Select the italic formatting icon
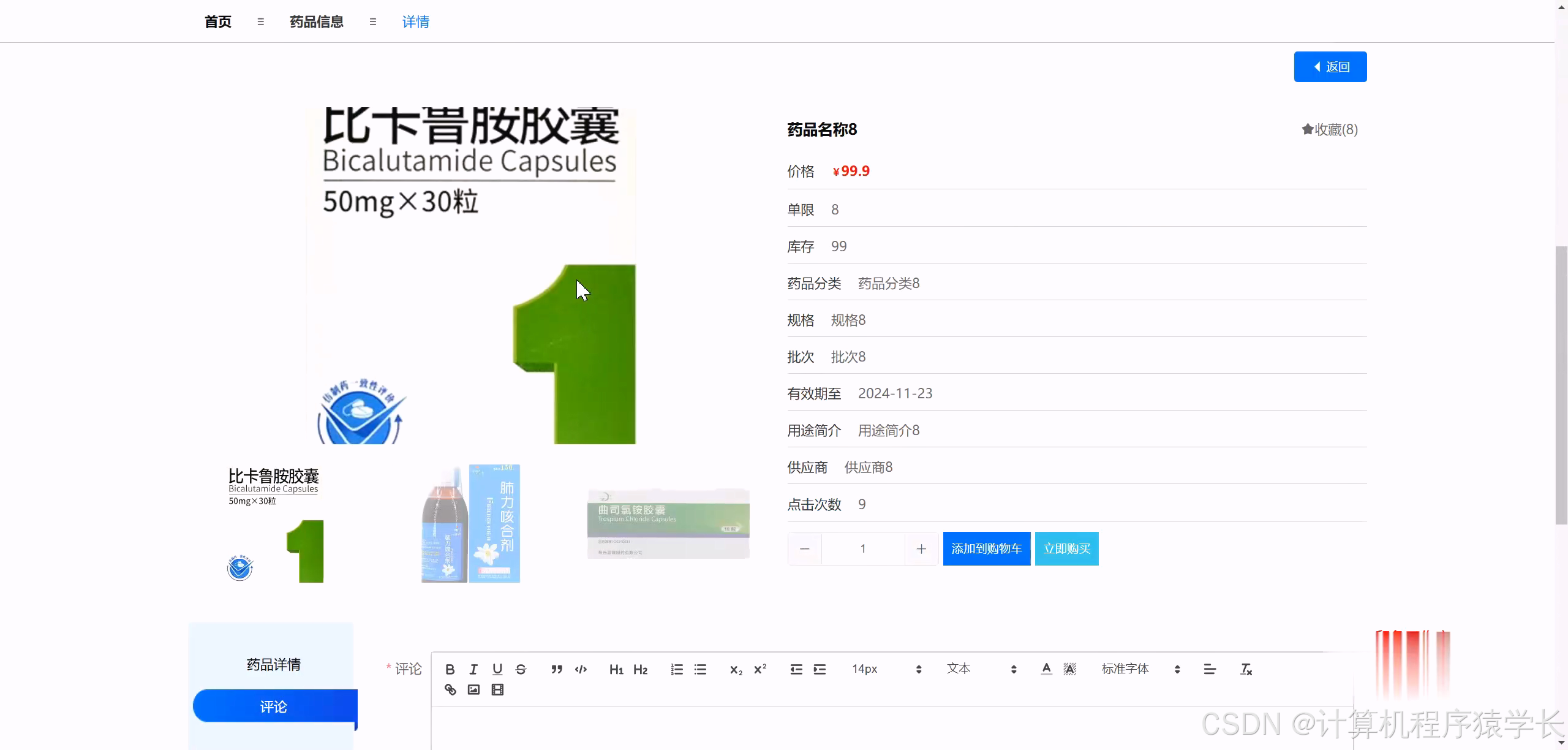This screenshot has height=750, width=1568. (473, 669)
